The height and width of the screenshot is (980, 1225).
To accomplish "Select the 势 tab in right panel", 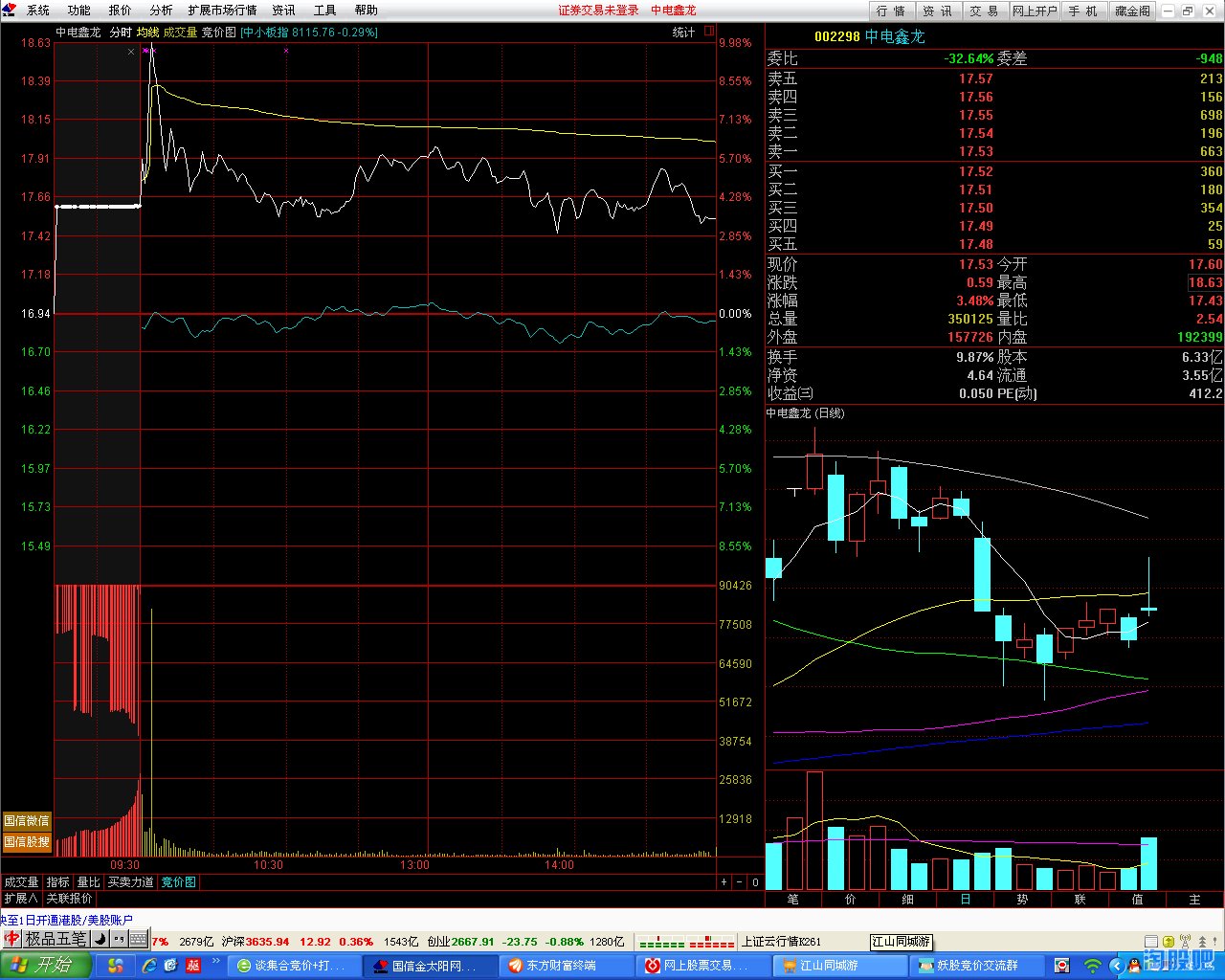I will 1023,900.
